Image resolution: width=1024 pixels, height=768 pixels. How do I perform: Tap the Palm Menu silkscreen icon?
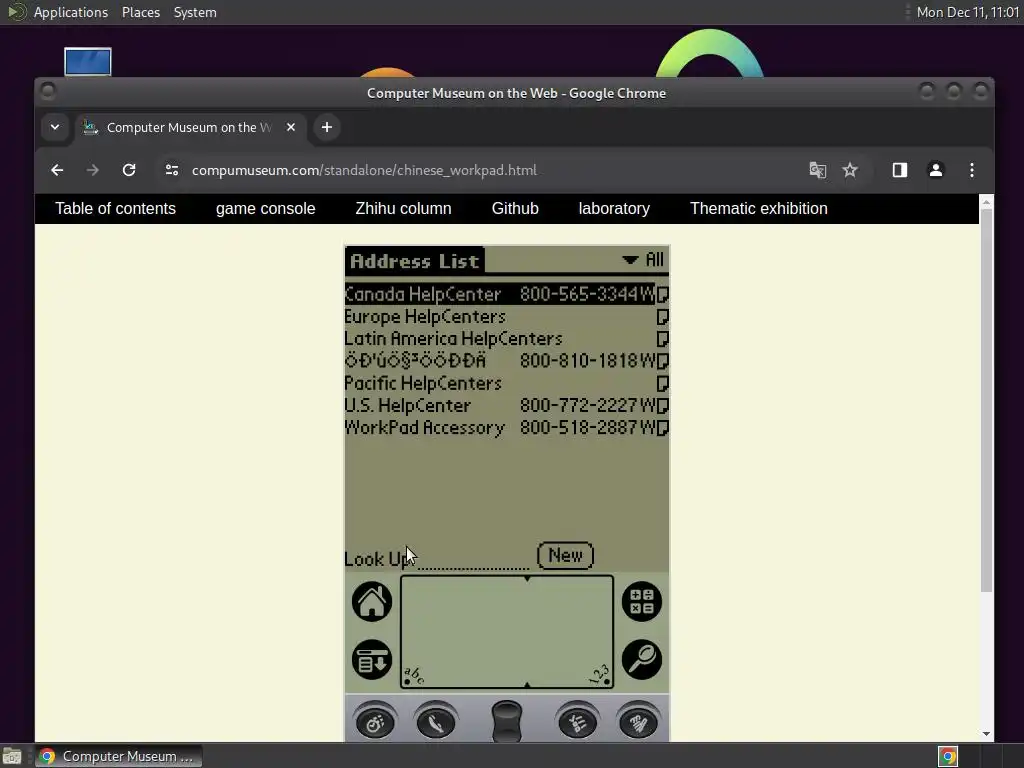point(372,660)
